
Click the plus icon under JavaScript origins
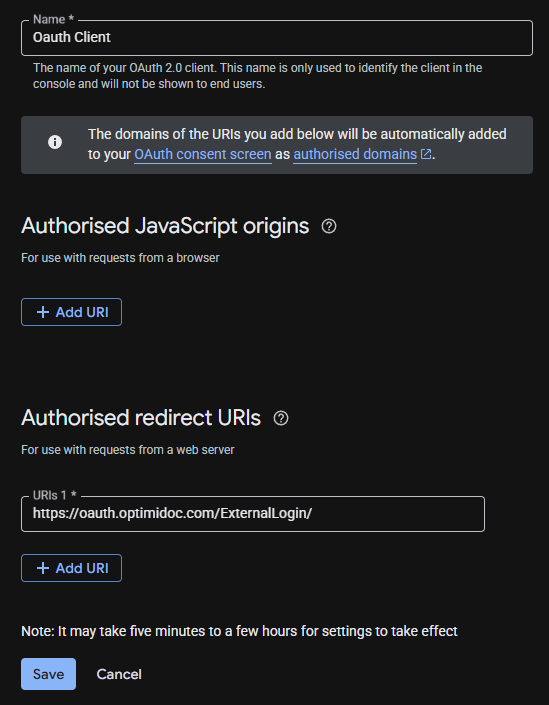click(x=43, y=312)
